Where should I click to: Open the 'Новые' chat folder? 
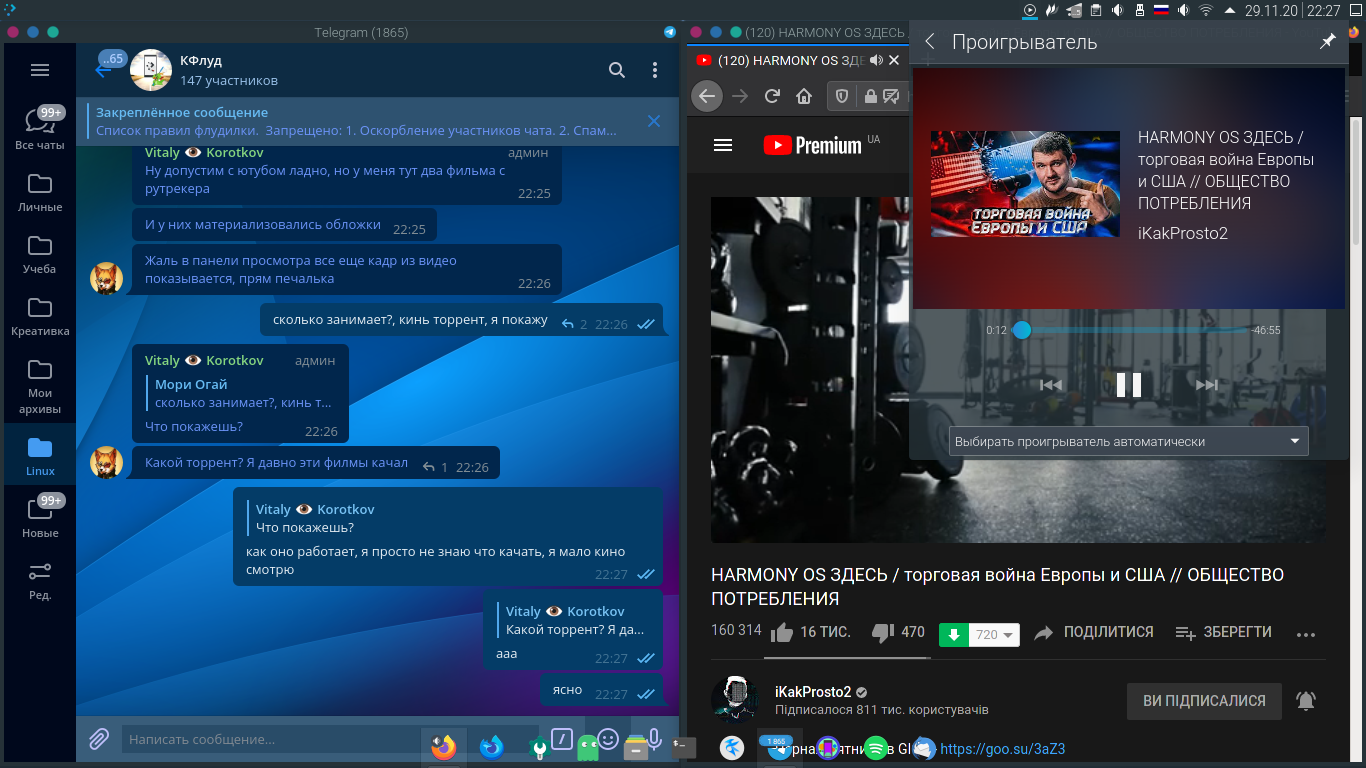coord(39,517)
